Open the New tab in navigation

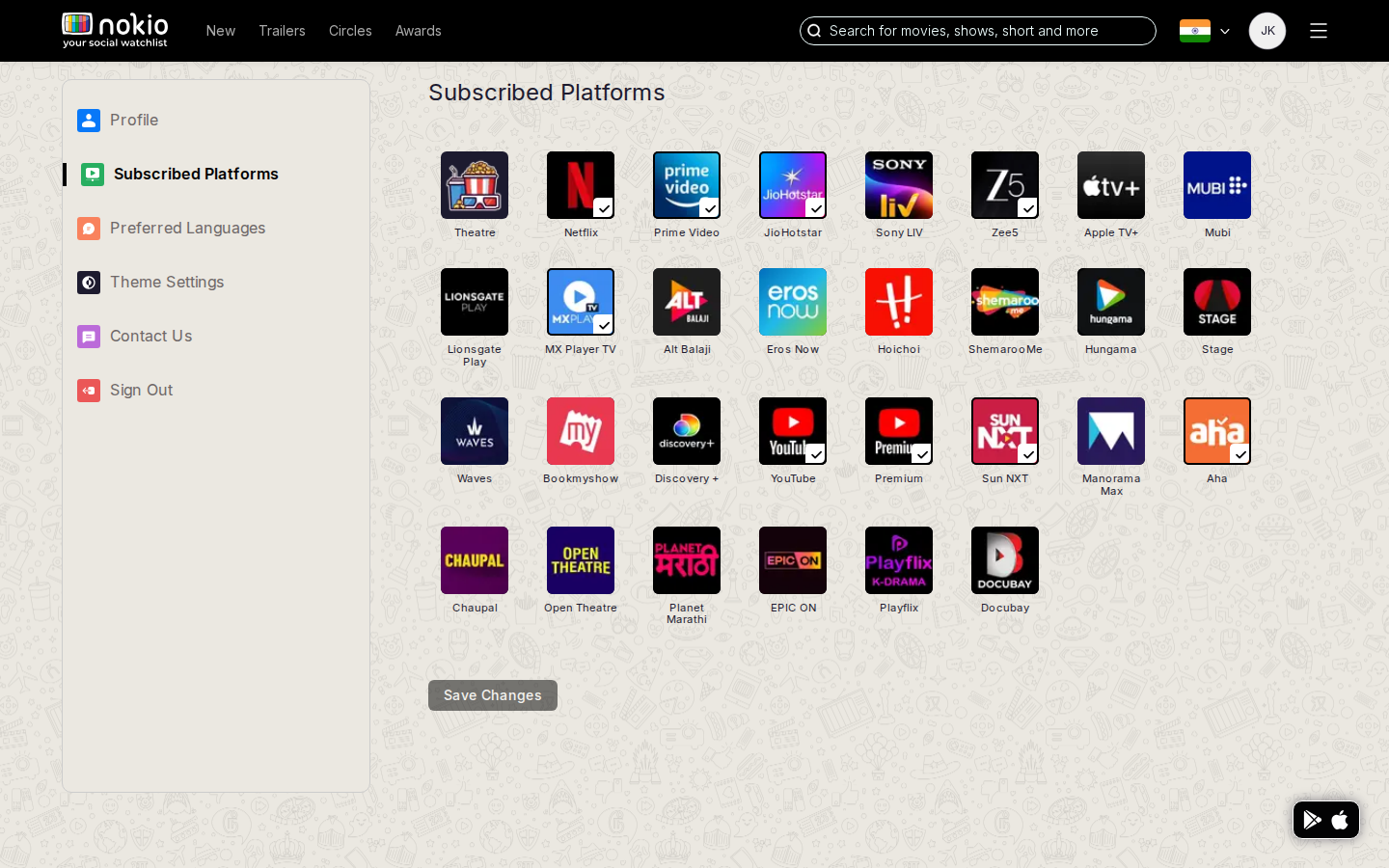tap(221, 31)
